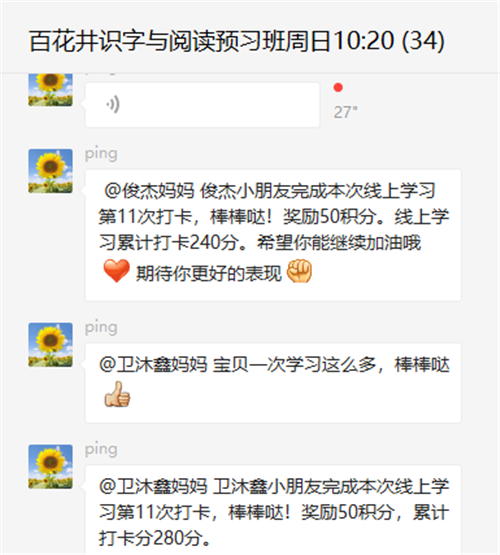Screen dimensions: 500x555
Task: Click the red unread dot beside voice message
Action: [338, 87]
